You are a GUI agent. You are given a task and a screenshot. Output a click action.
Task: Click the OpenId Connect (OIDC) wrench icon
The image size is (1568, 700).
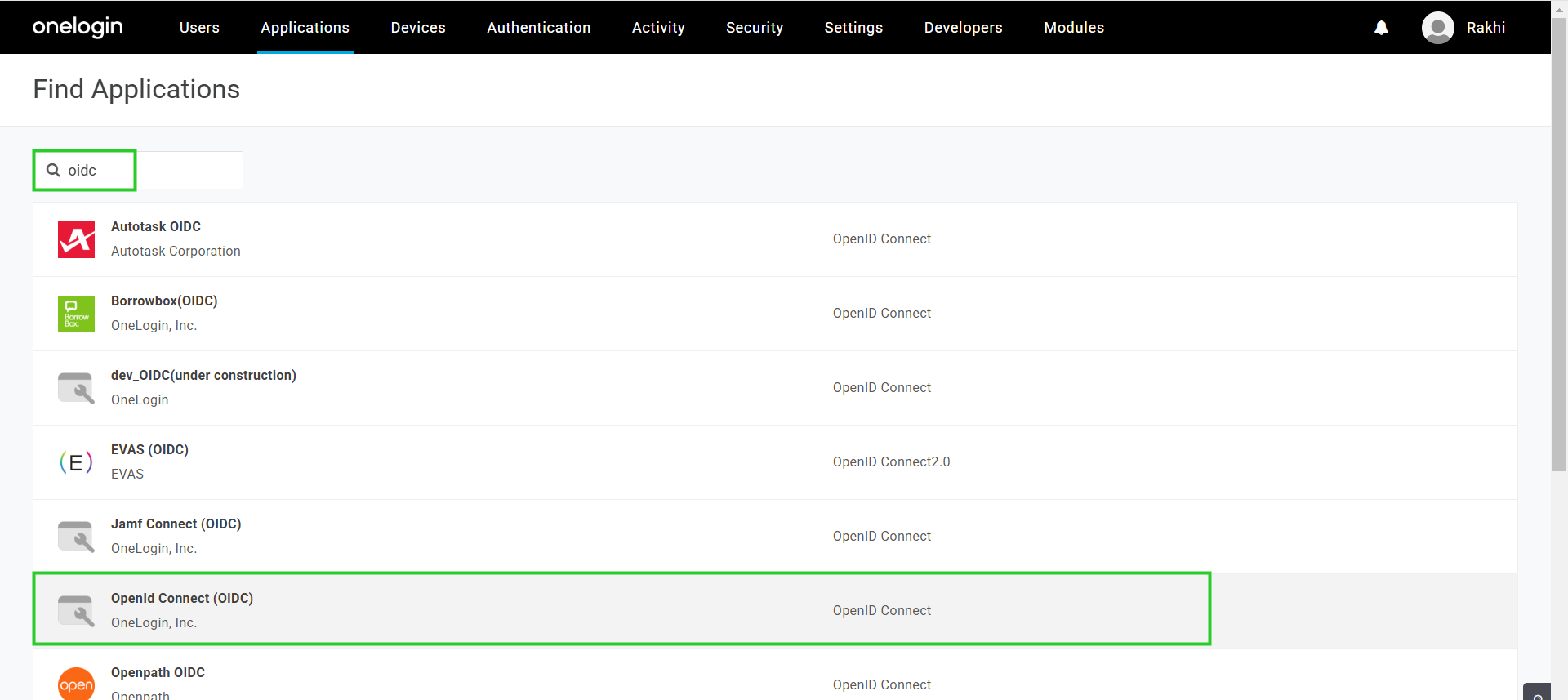(76, 611)
